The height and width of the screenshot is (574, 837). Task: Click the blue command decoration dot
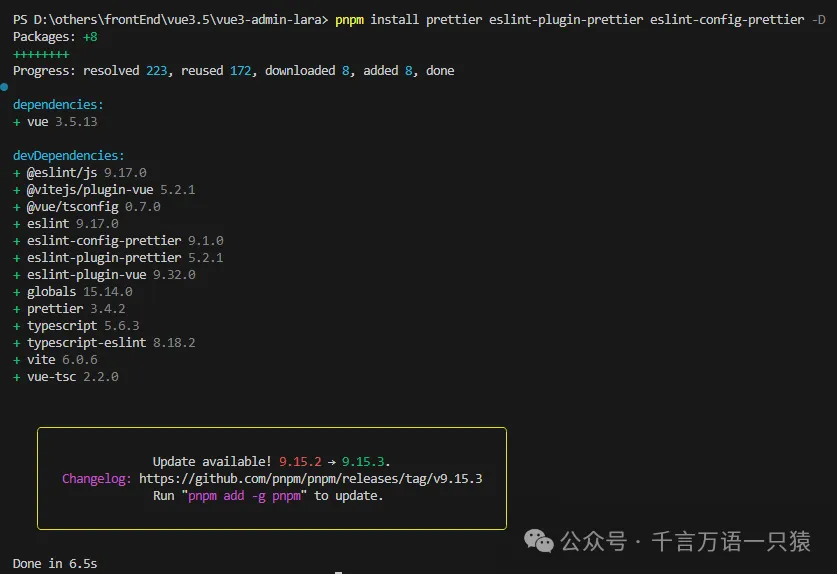(x=5, y=87)
